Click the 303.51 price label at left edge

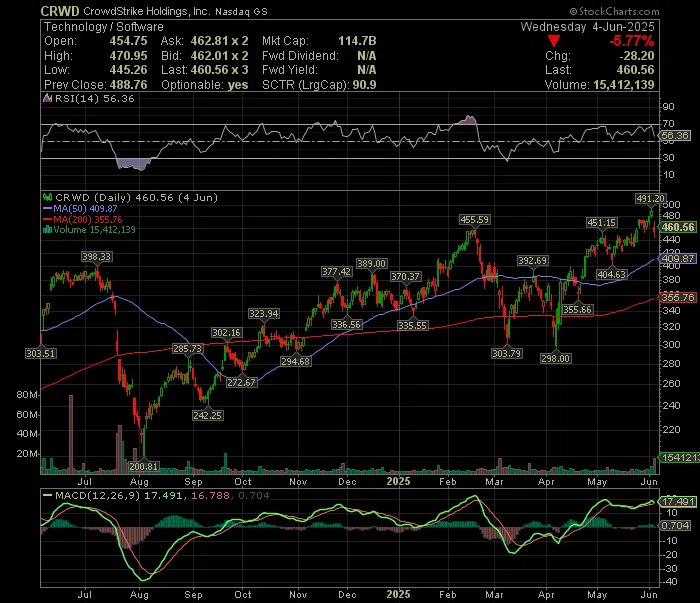click(41, 353)
